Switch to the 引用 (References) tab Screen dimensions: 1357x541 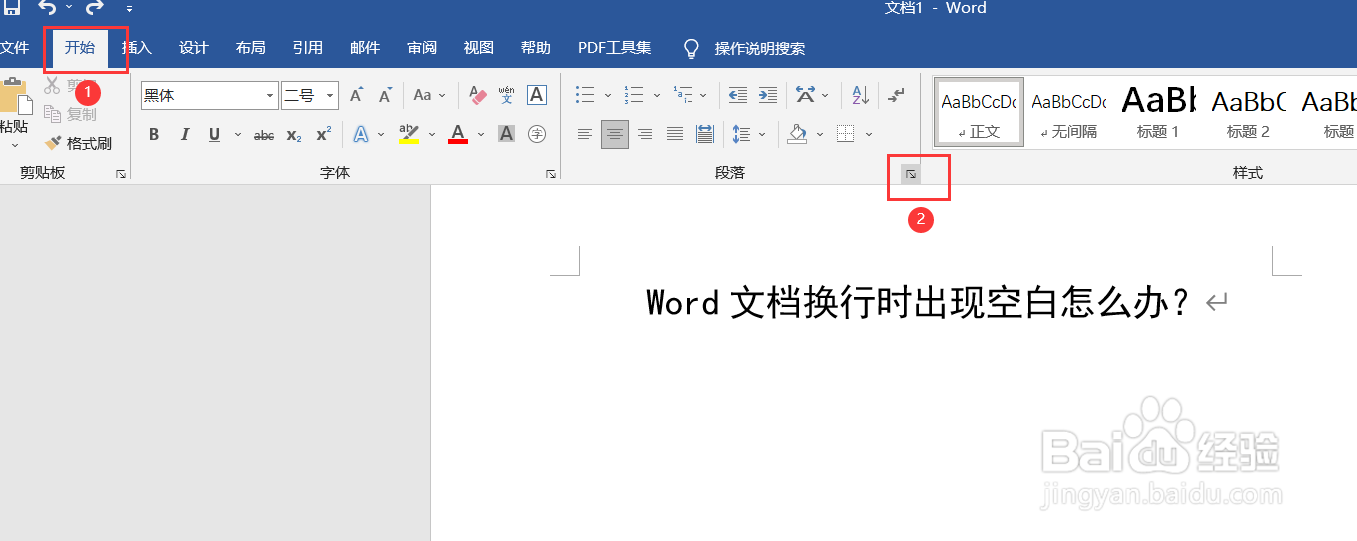[x=308, y=48]
